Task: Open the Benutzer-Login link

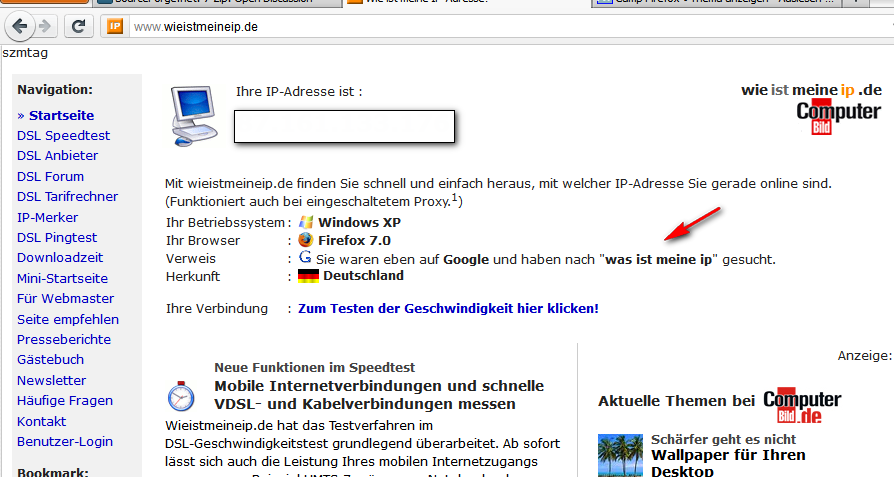Action: point(65,442)
